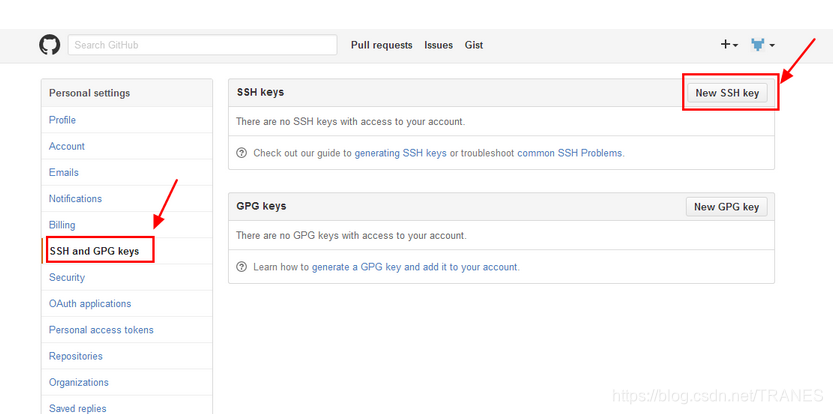This screenshot has width=833, height=414.
Task: Click the help icon beside SSH guide text
Action: click(x=242, y=153)
